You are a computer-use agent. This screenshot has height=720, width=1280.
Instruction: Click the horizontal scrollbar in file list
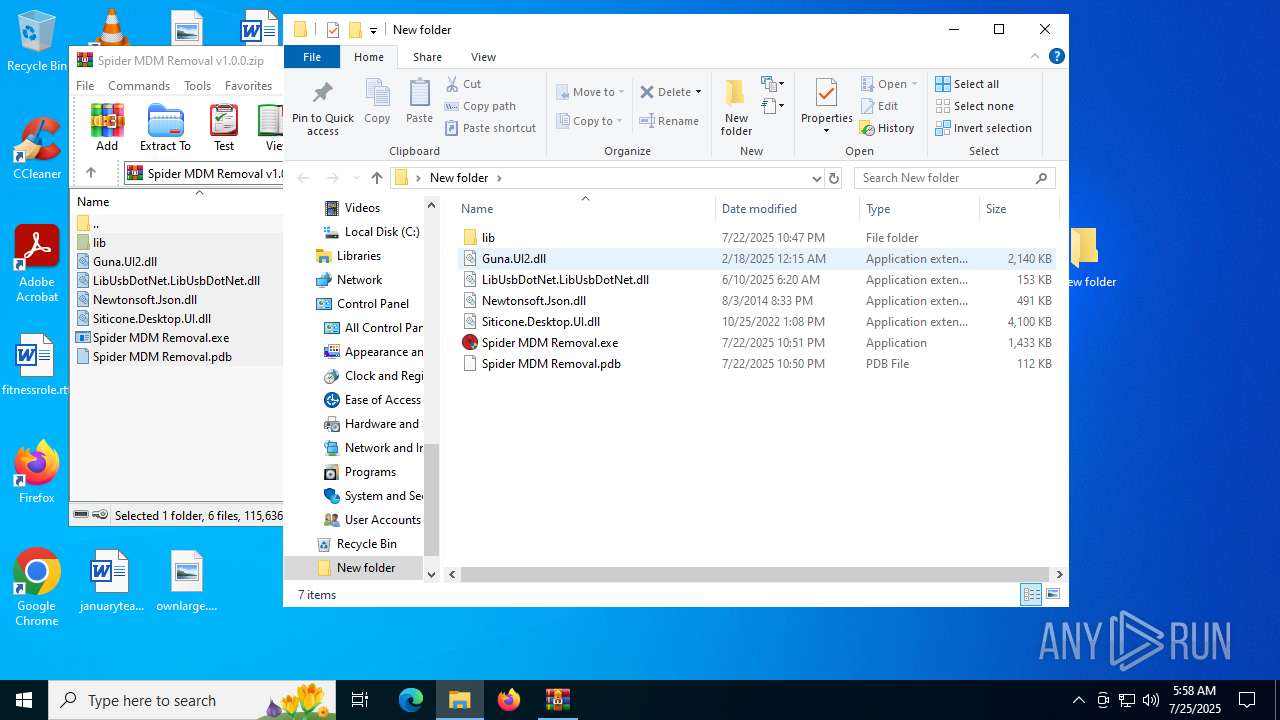757,574
